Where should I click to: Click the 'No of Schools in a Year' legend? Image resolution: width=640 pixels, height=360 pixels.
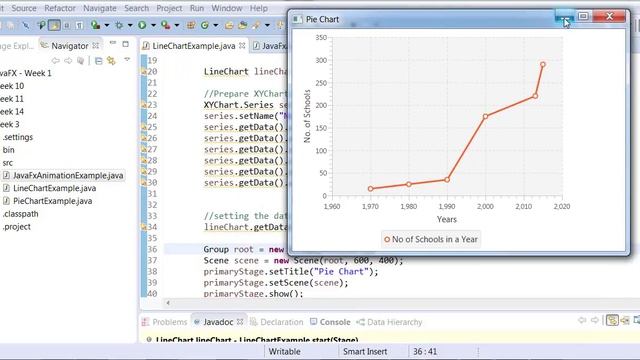tap(431, 240)
